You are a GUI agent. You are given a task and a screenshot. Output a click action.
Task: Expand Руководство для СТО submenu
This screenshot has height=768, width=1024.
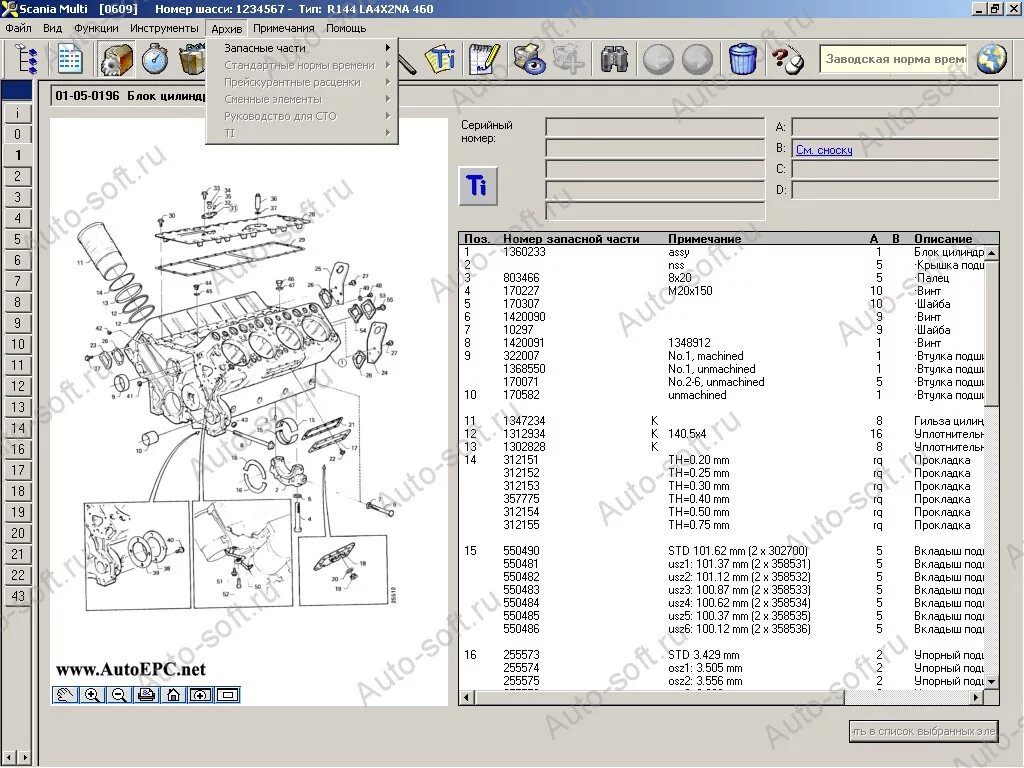point(302,116)
